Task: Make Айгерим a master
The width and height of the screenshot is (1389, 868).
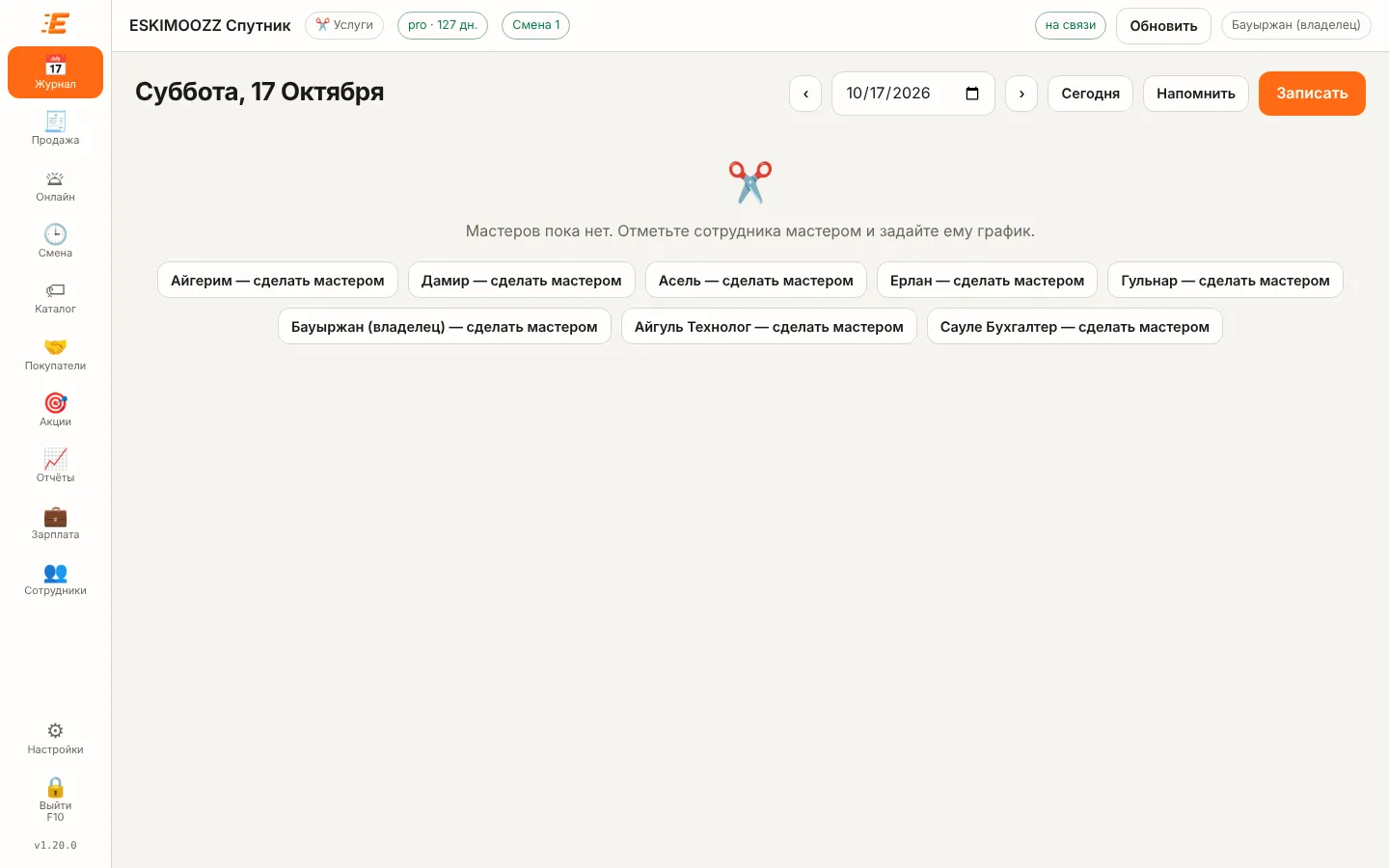Action: [278, 280]
